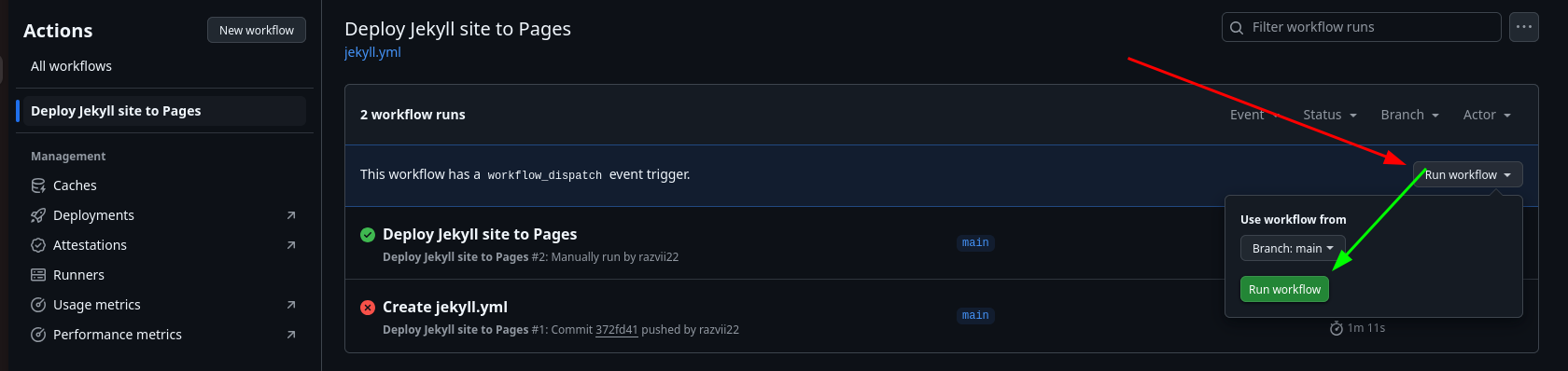Open the Branch filter dropdown
The height and width of the screenshot is (371, 1568).
coord(1409,115)
